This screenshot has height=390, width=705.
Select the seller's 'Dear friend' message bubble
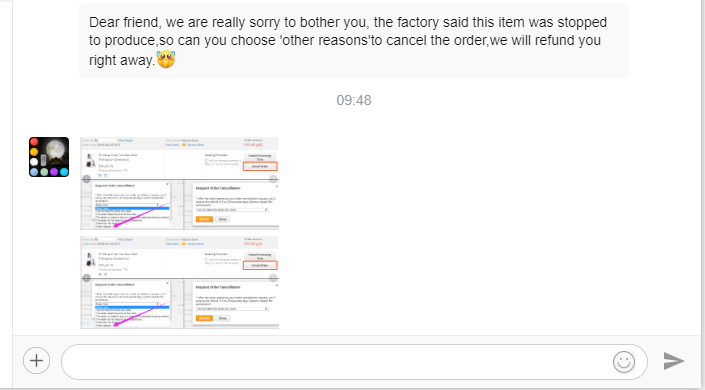pyautogui.click(x=354, y=41)
